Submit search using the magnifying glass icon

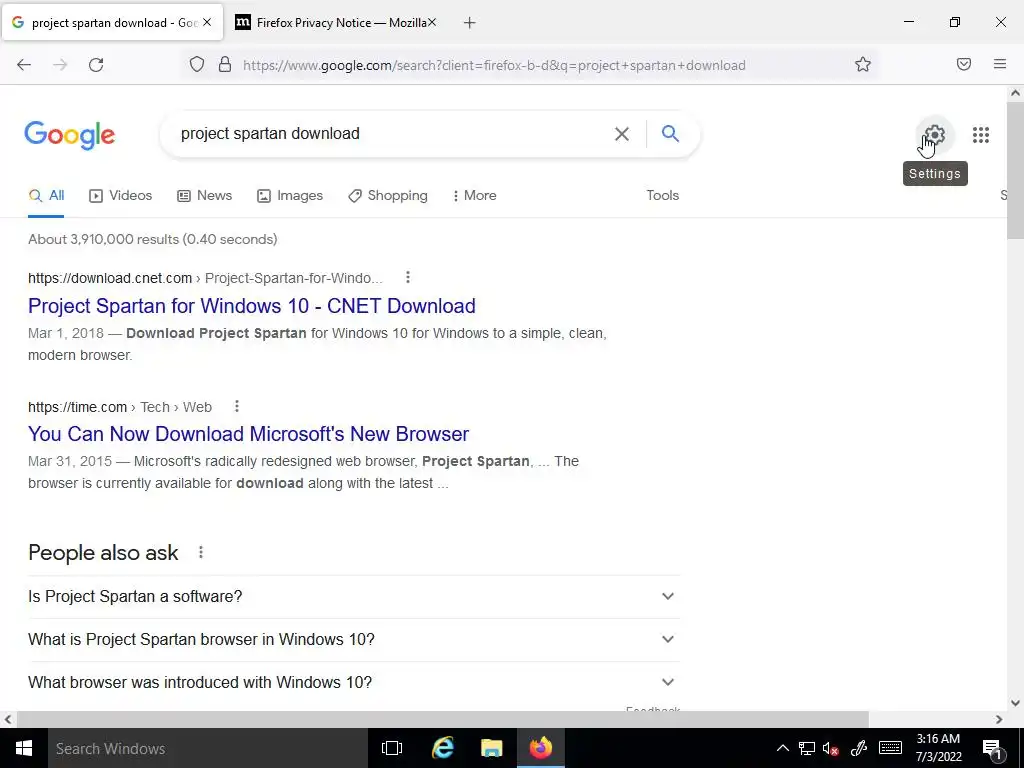[x=670, y=134]
